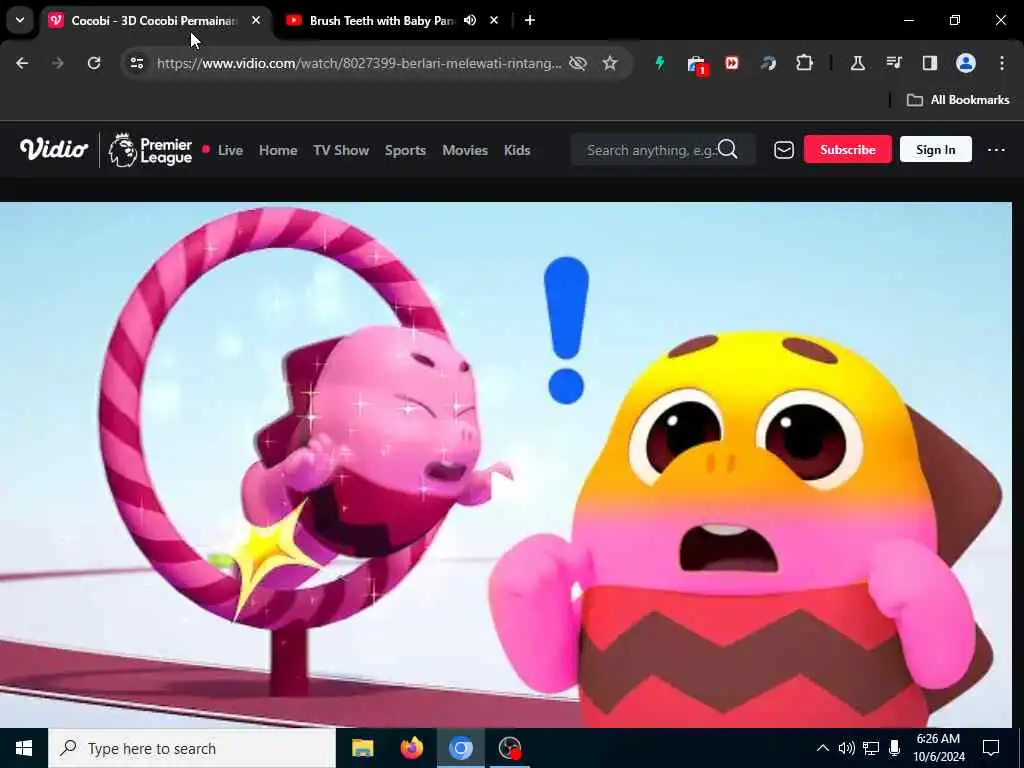Viewport: 1024px width, 768px height.
Task: Launch Firefox from the taskbar
Action: pos(411,748)
